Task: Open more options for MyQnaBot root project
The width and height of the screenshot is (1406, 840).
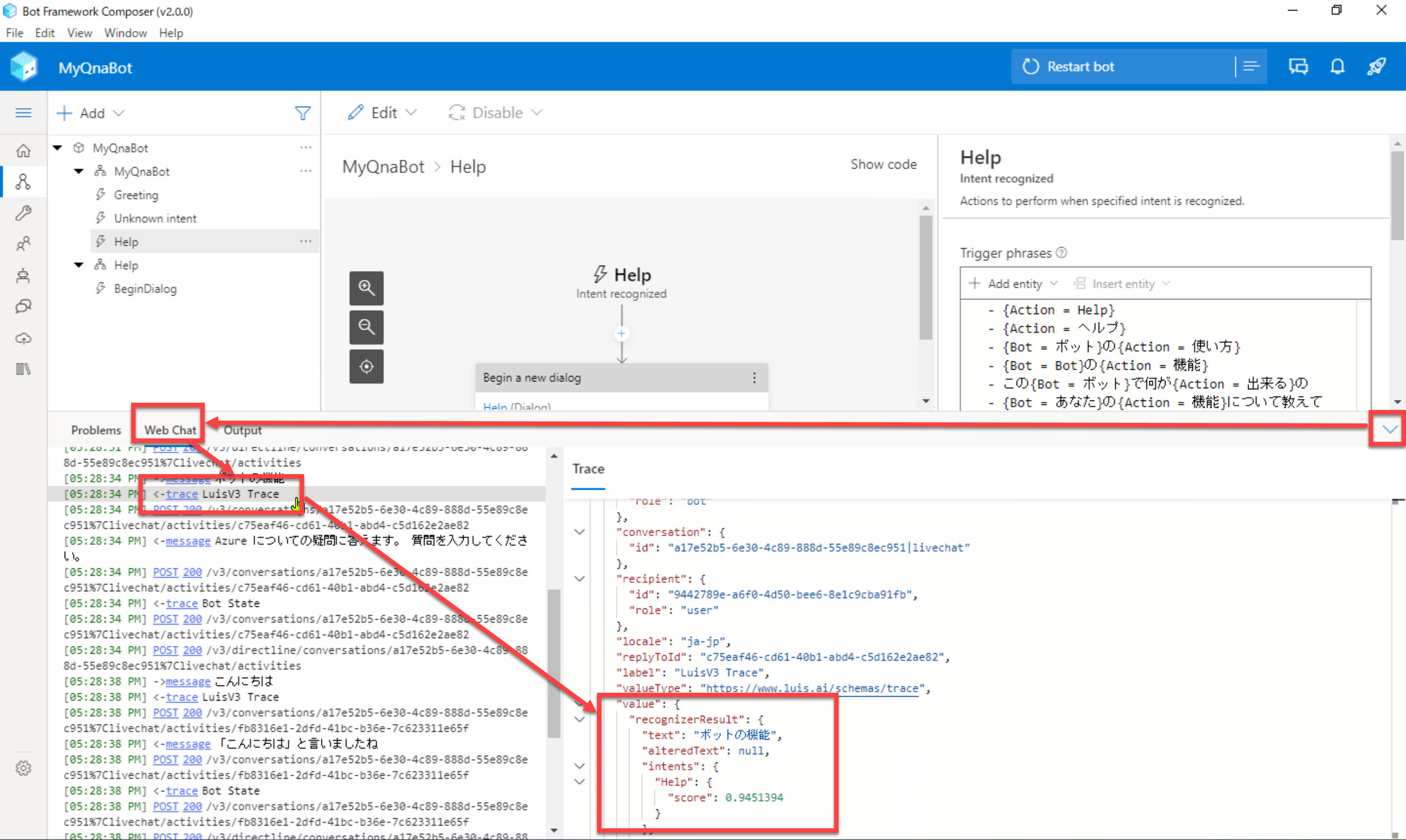Action: (306, 147)
